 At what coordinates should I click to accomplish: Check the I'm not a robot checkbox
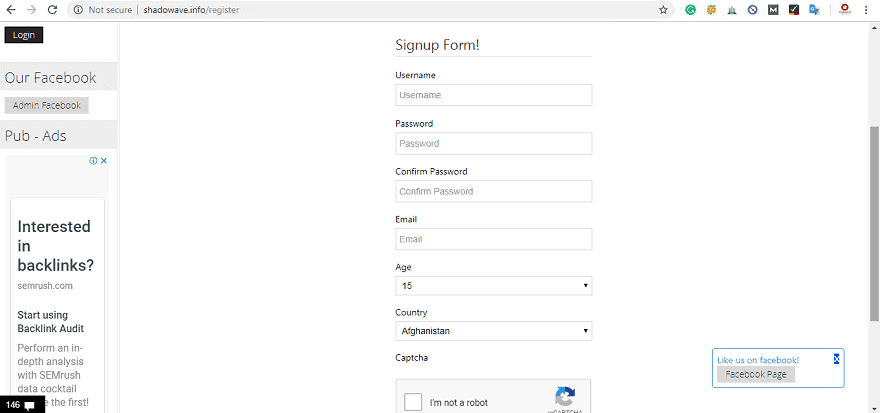[x=413, y=403]
